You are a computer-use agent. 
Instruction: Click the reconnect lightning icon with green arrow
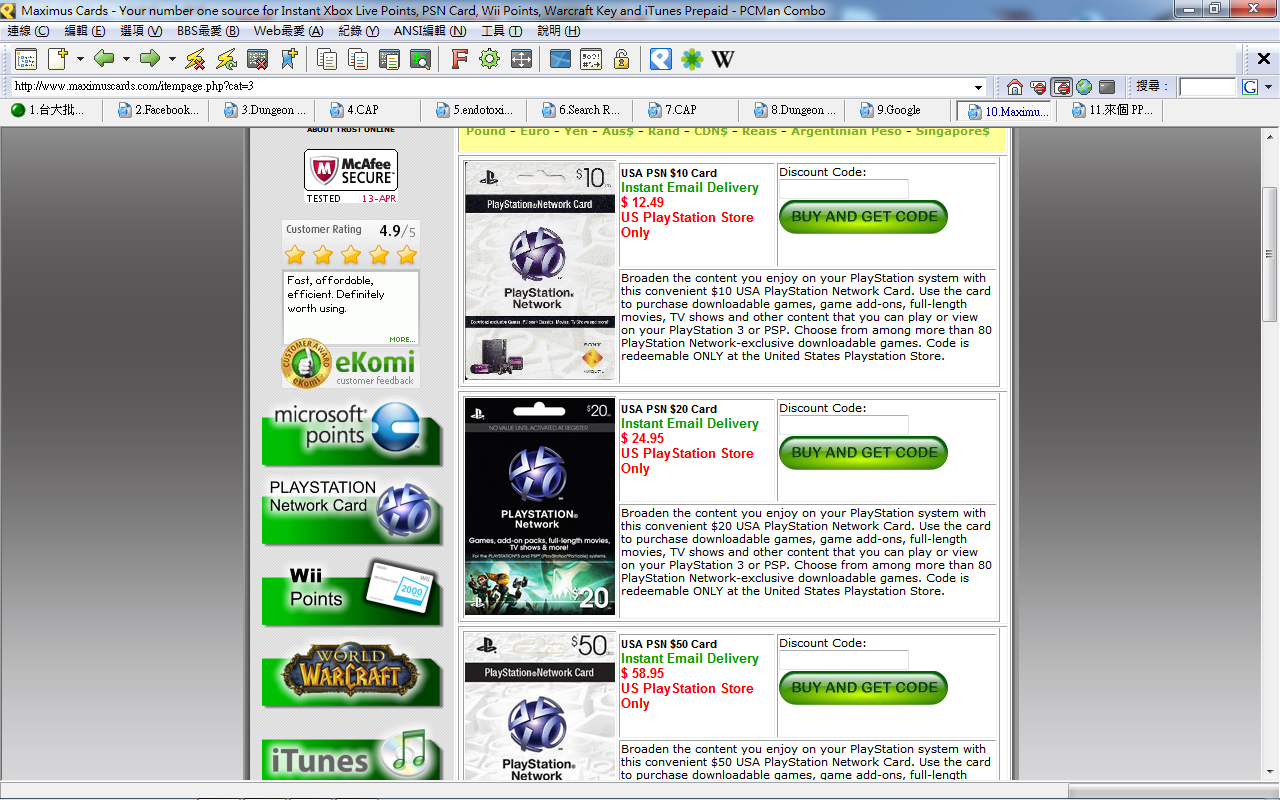point(227,59)
